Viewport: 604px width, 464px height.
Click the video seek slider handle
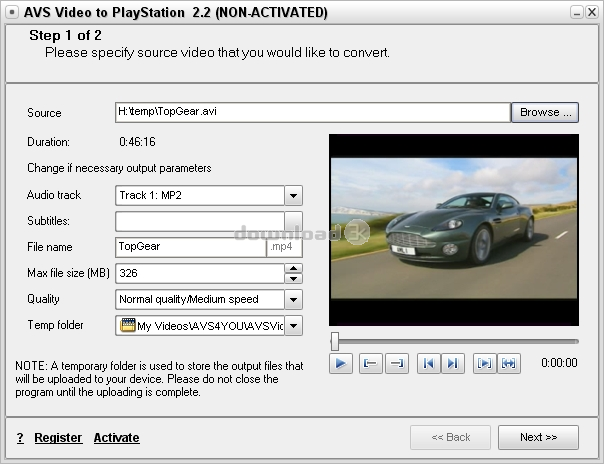[x=335, y=341]
